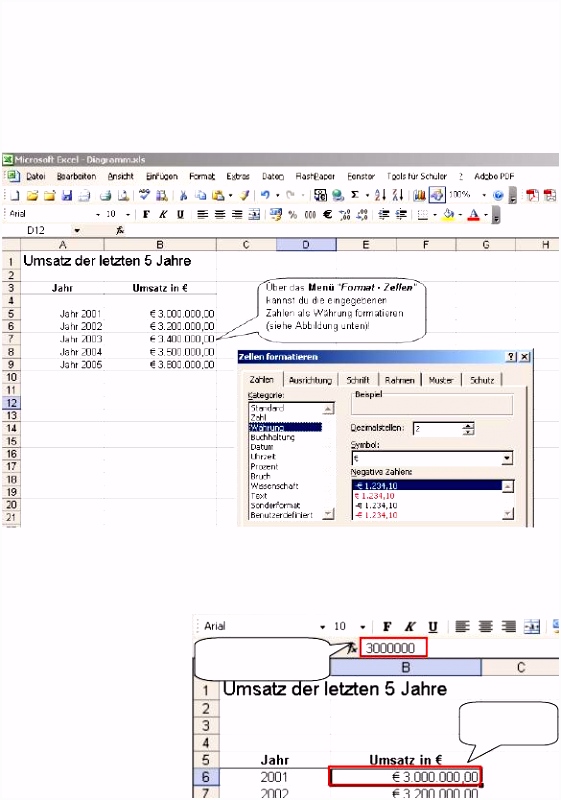
Task: Open the Fenster menu
Action: pos(361,177)
